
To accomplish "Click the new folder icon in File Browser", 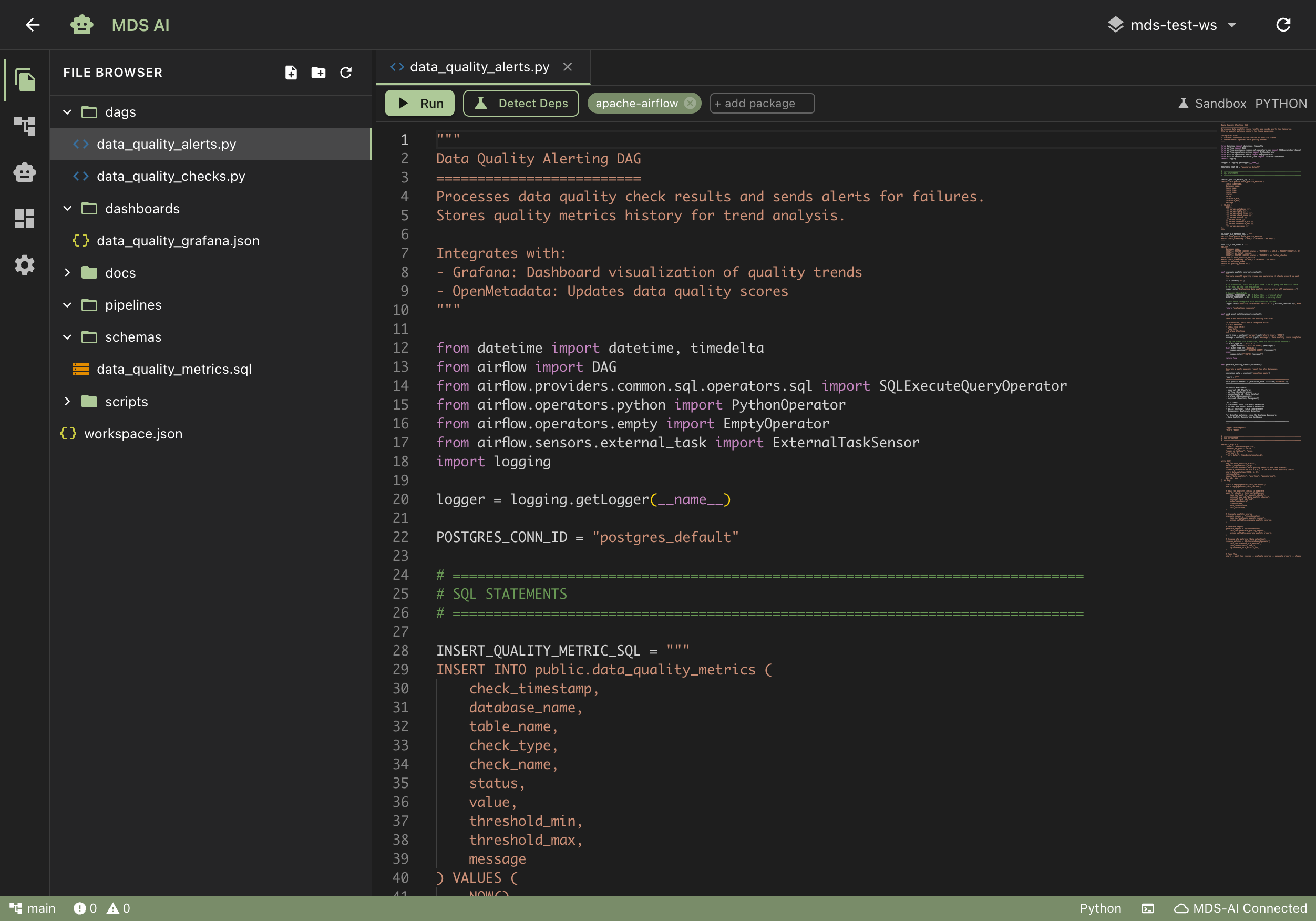I will pos(318,72).
